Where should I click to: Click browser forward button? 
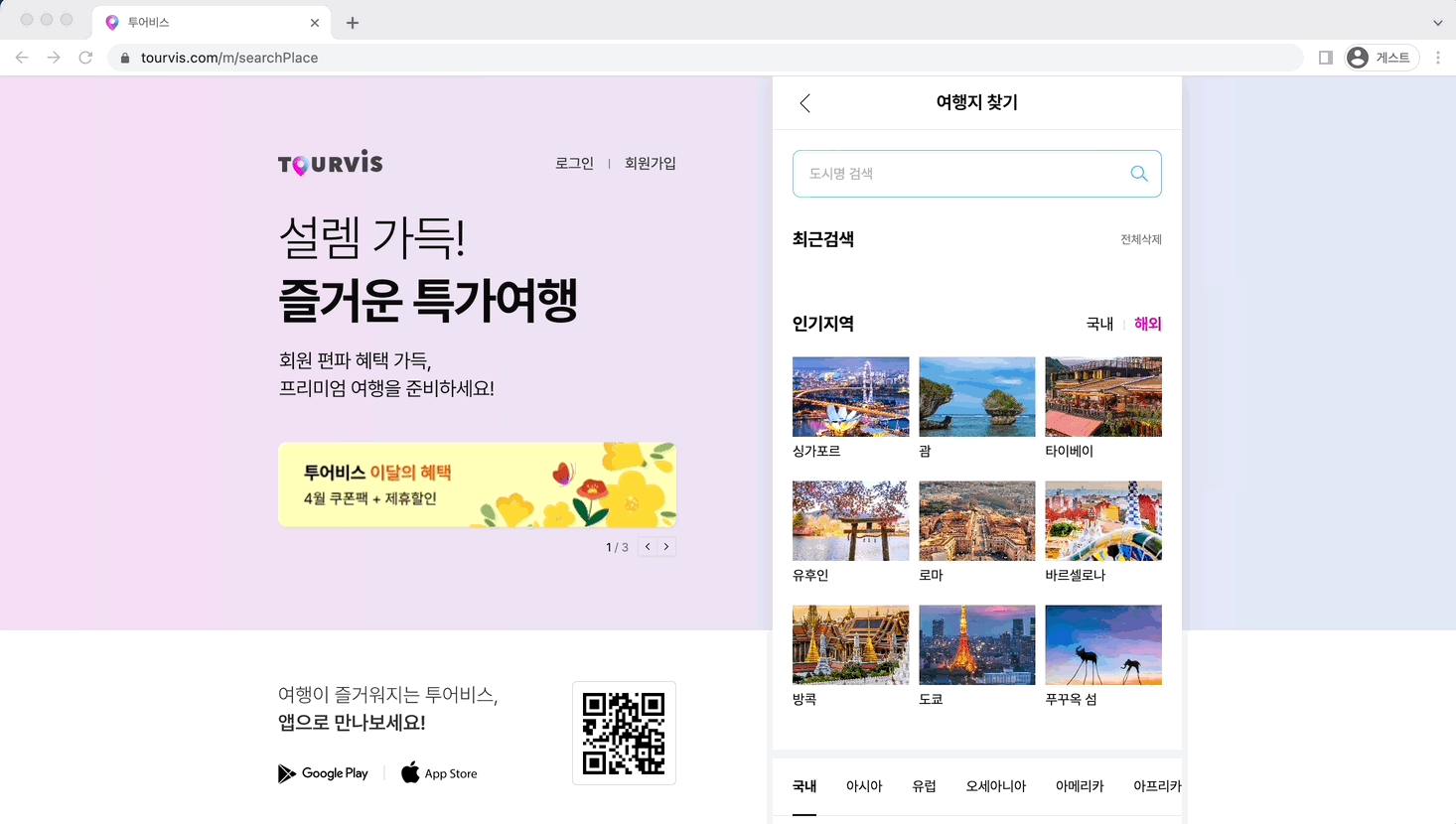[x=54, y=58]
